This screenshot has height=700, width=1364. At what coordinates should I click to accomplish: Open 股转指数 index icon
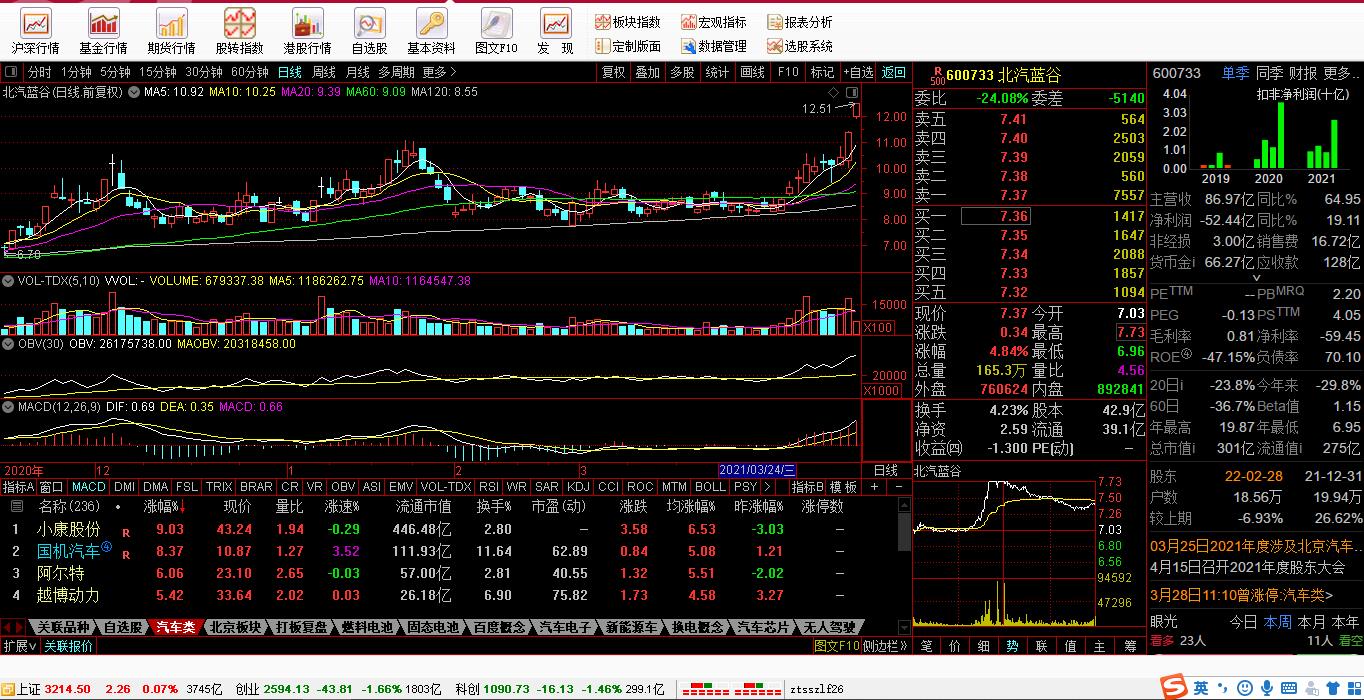pos(240,31)
